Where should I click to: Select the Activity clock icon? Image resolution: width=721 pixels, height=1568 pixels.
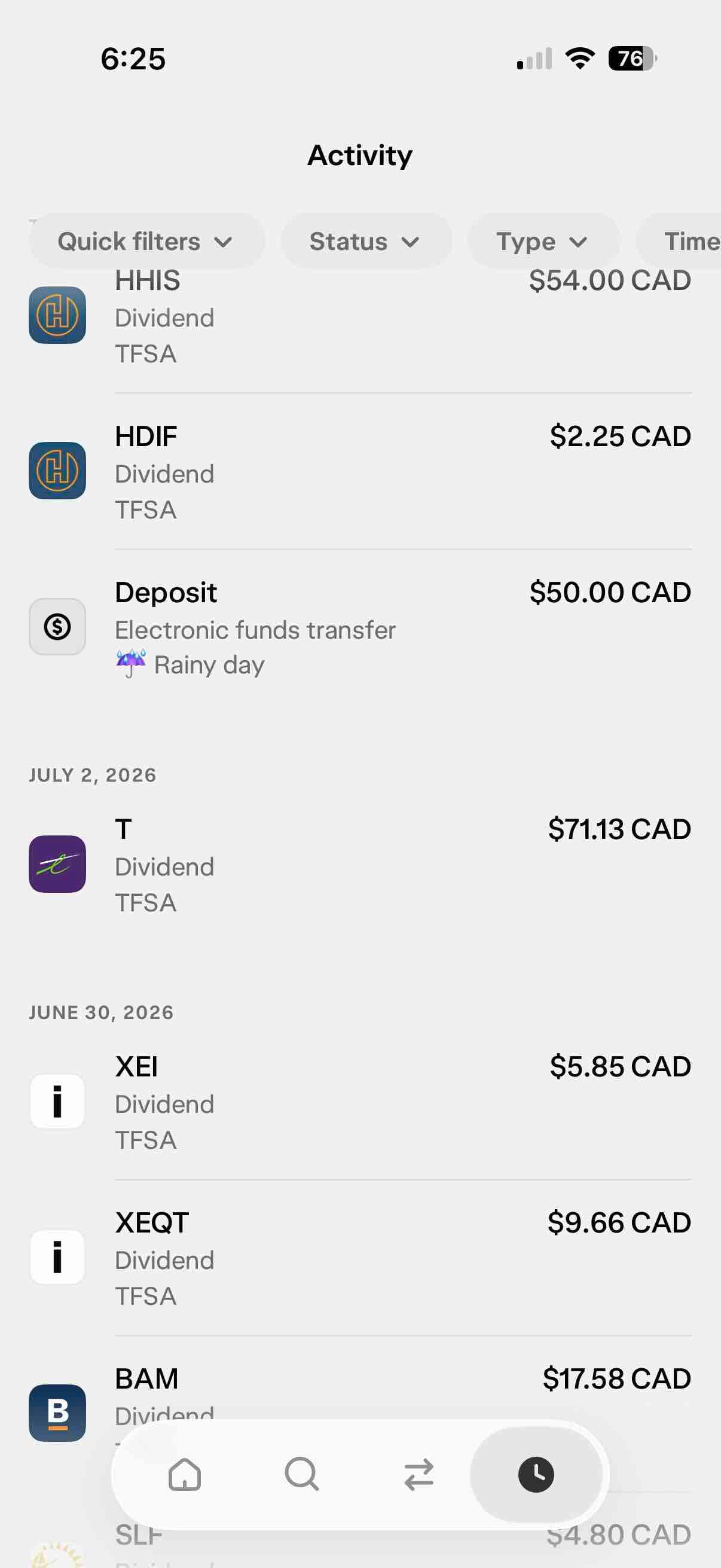(x=536, y=1474)
